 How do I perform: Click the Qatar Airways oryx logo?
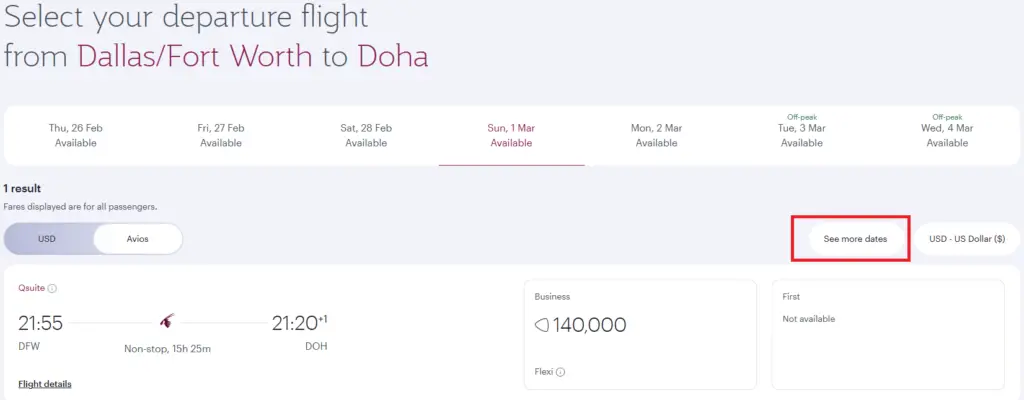point(168,322)
